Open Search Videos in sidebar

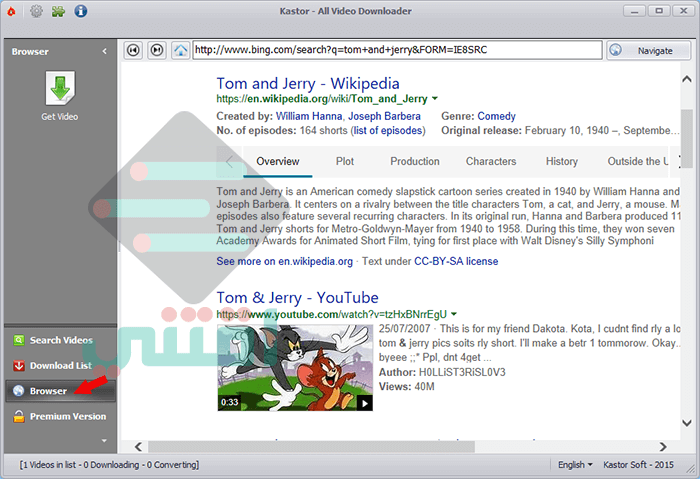tap(61, 340)
